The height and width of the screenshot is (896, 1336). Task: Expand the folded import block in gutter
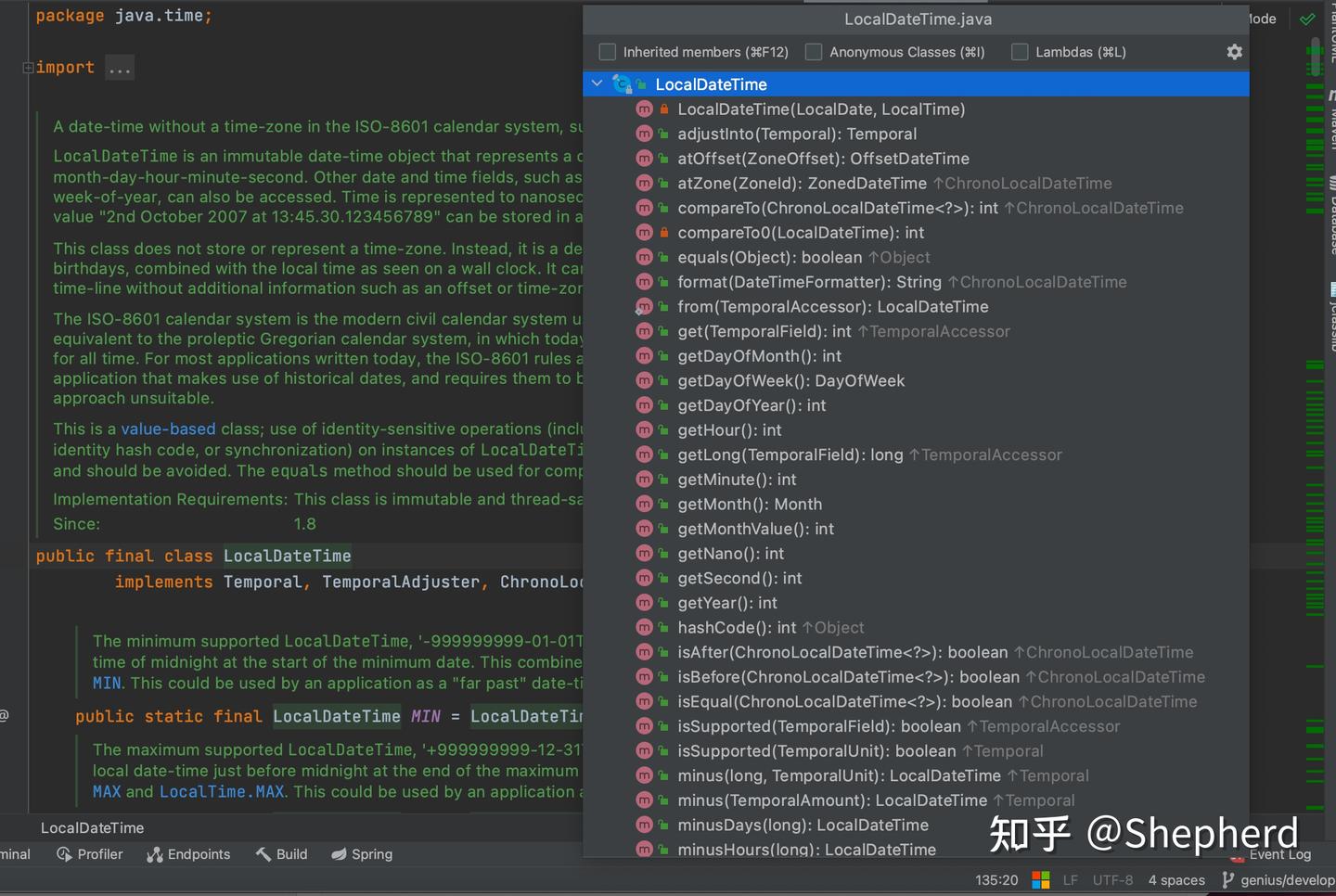click(x=28, y=68)
